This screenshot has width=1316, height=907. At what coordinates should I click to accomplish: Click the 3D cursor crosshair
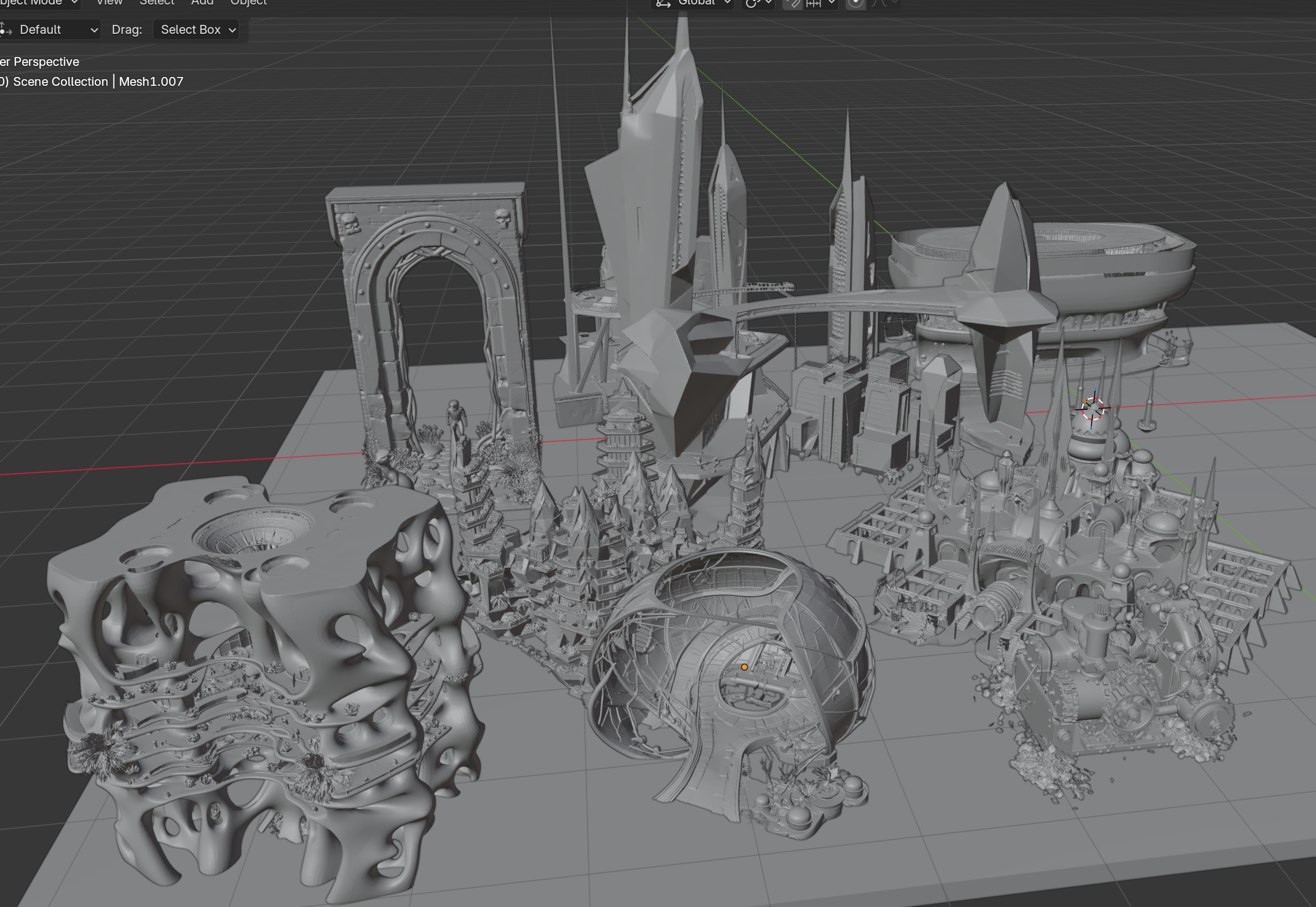coord(1092,408)
